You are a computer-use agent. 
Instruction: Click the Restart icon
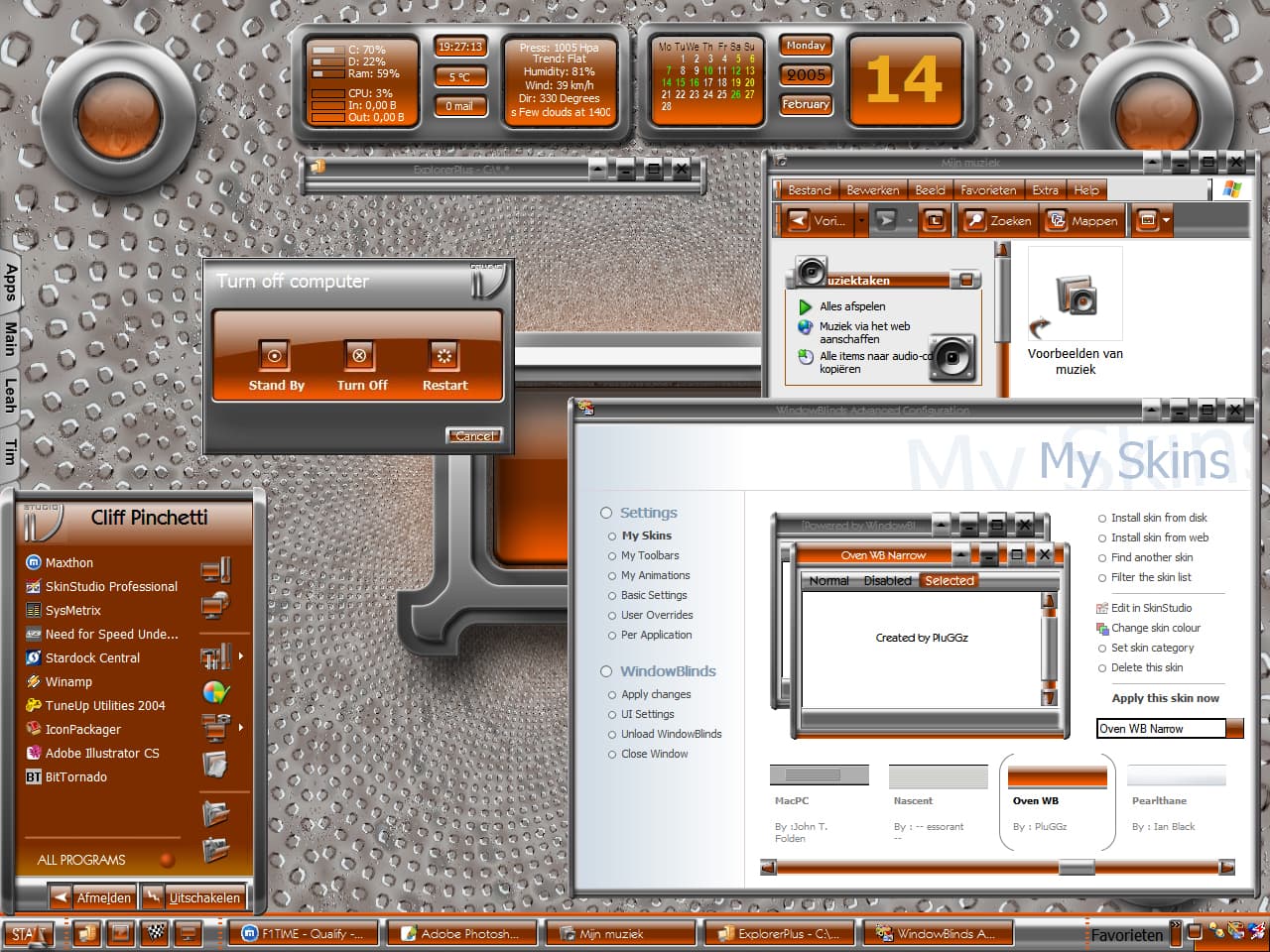click(444, 355)
